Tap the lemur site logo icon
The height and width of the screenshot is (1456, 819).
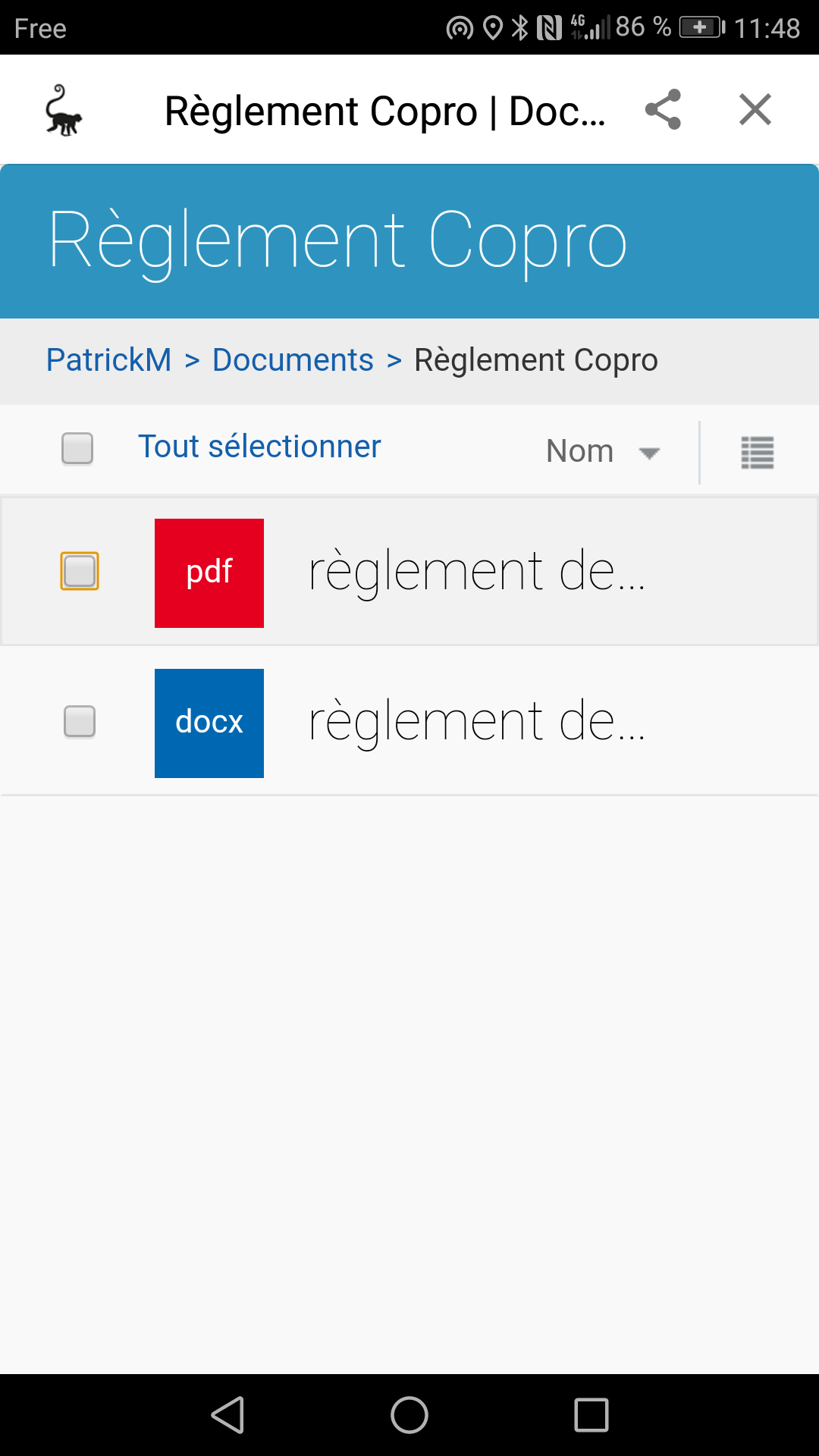(63, 110)
